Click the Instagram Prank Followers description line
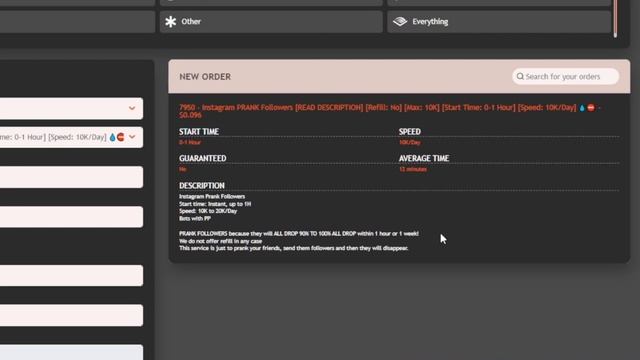Viewport: 640px width, 360px height. [212, 196]
